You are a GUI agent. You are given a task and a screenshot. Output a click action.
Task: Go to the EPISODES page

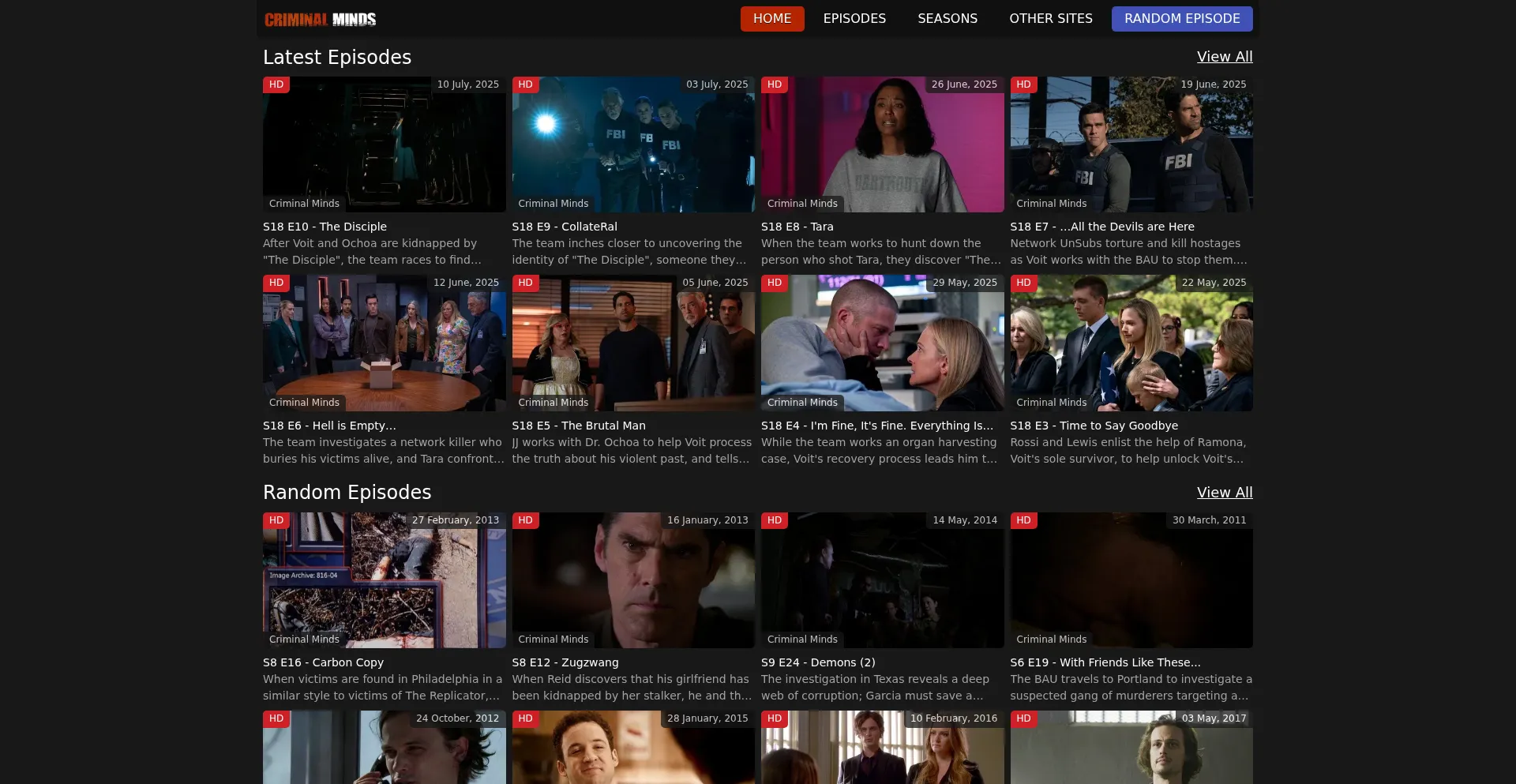click(x=854, y=19)
